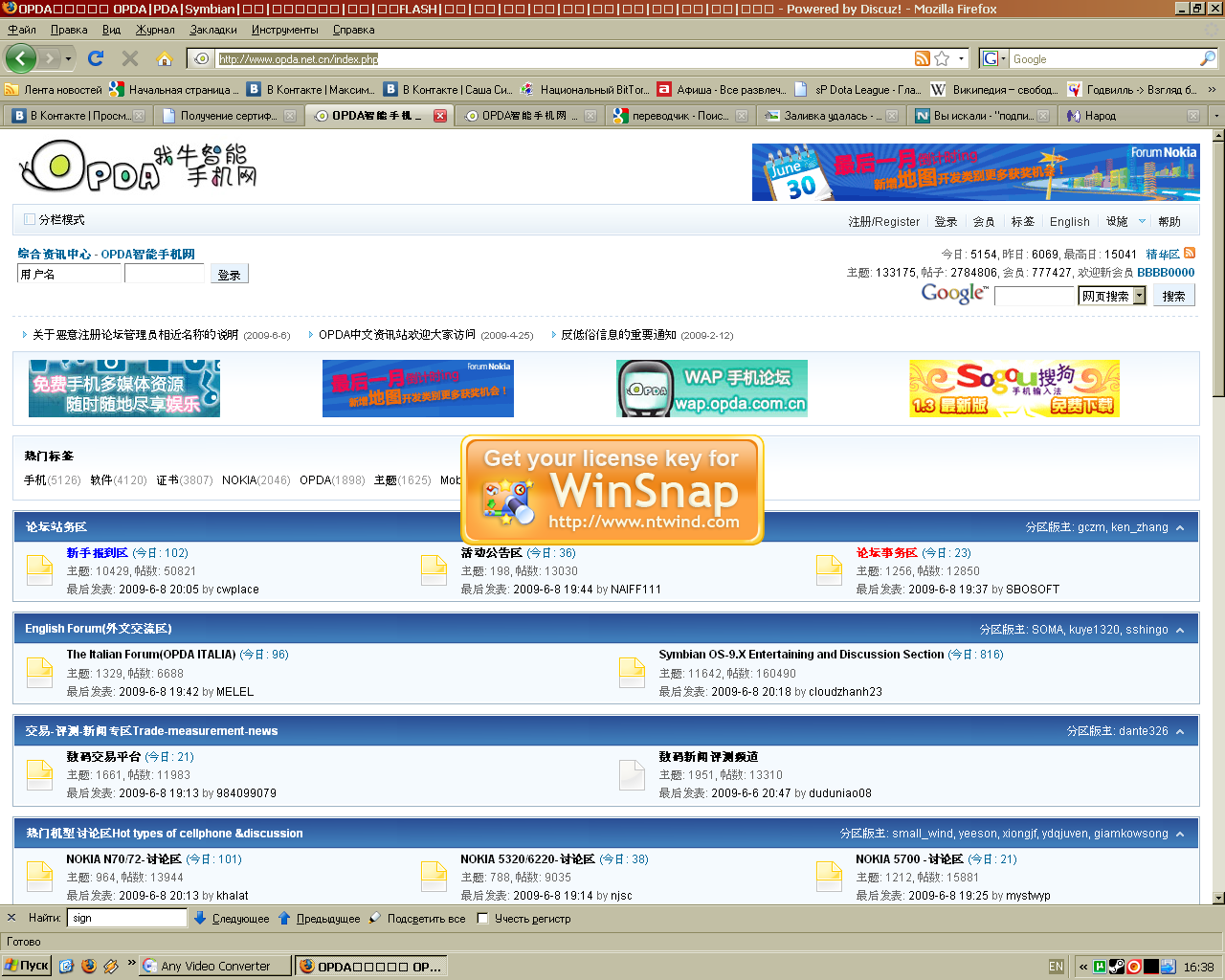Click the orange RSS icon next to 精华区
The image size is (1225, 980).
pyautogui.click(x=1190, y=253)
